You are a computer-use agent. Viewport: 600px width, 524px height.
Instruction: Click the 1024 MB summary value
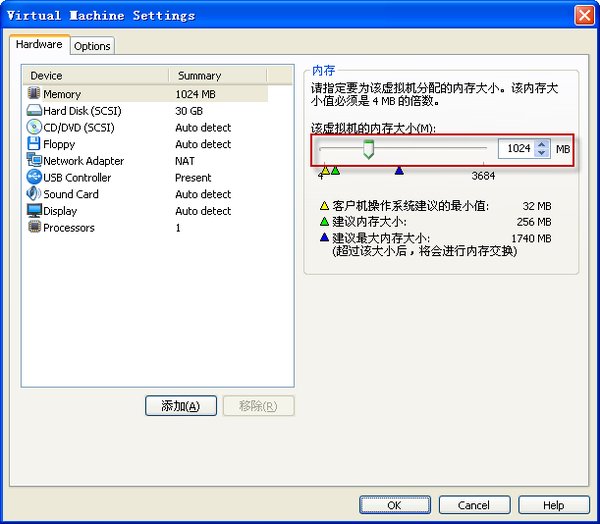196,94
